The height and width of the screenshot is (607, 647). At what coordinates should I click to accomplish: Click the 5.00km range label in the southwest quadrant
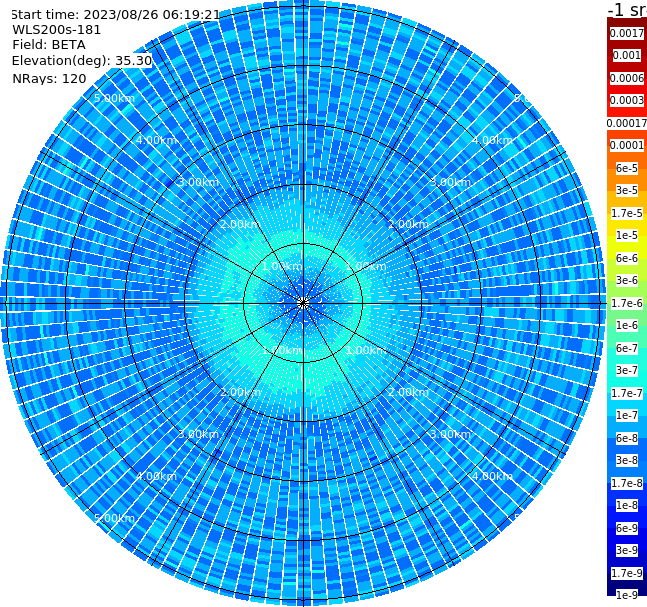pyautogui.click(x=114, y=518)
